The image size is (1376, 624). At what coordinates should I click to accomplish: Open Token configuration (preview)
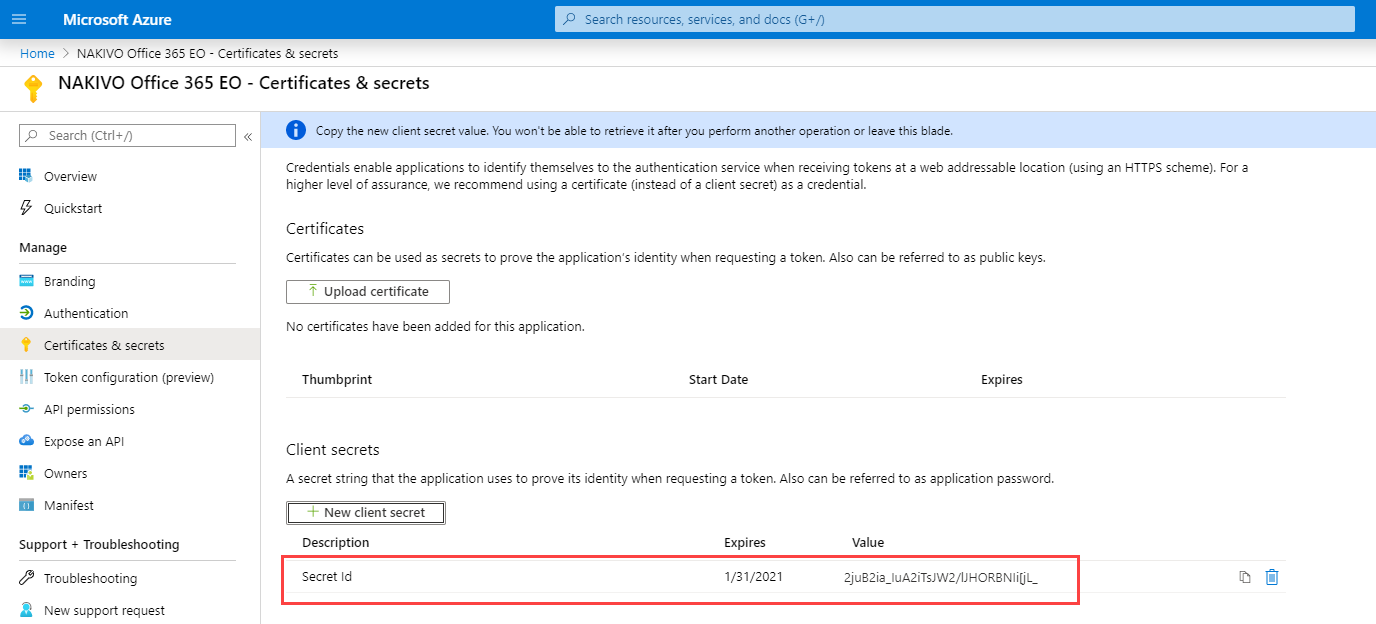pos(128,377)
